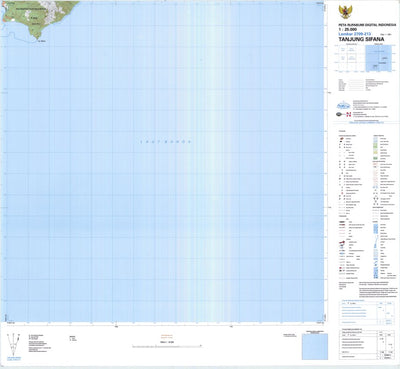Click the blue highlighted sheet index diagram
400x369 pixels.
pos(379,58)
